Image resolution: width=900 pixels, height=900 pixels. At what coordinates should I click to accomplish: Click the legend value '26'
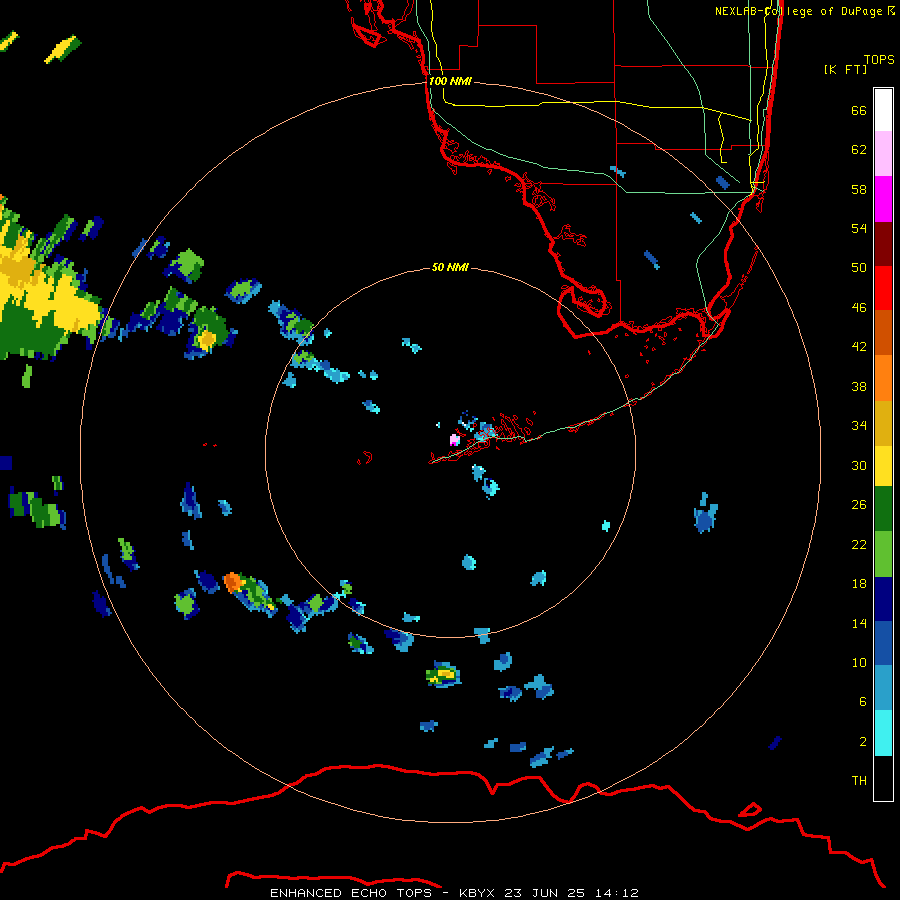tap(859, 505)
